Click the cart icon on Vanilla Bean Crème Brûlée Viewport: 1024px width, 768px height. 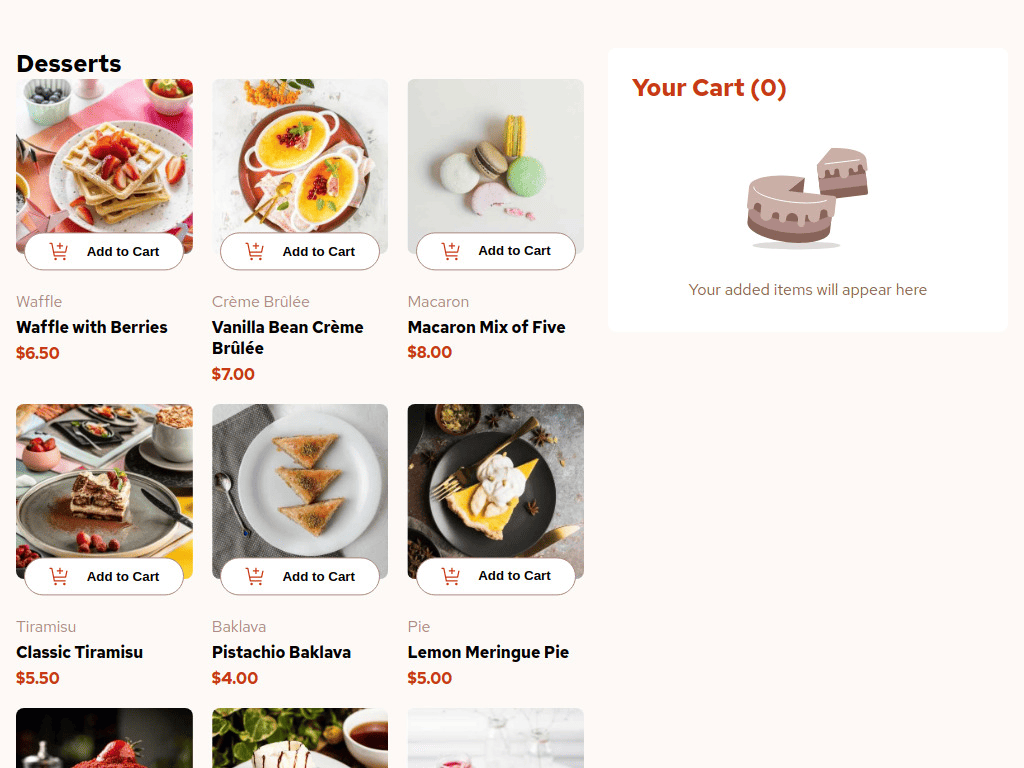(x=254, y=251)
